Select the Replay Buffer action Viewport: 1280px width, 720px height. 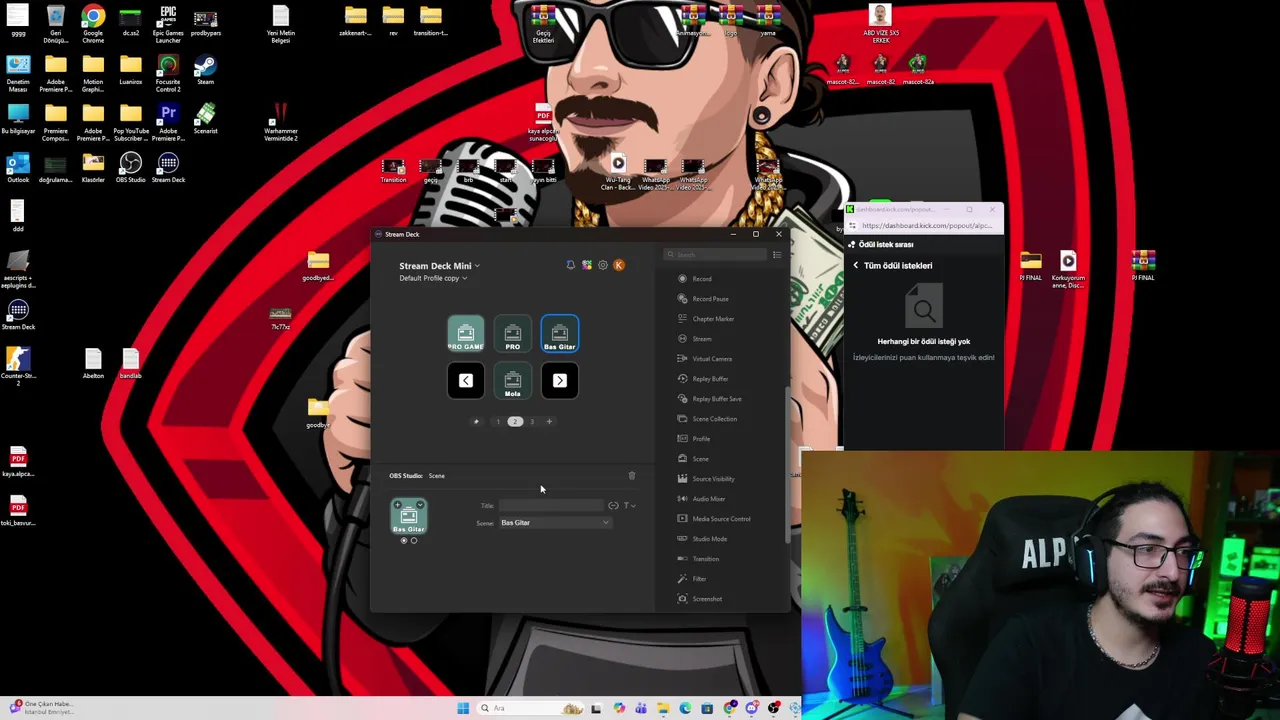(x=704, y=379)
